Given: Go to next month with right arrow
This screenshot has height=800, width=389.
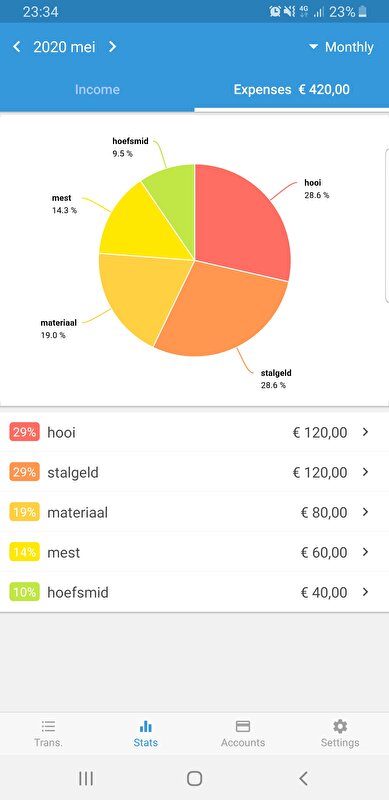Looking at the screenshot, I should (112, 47).
